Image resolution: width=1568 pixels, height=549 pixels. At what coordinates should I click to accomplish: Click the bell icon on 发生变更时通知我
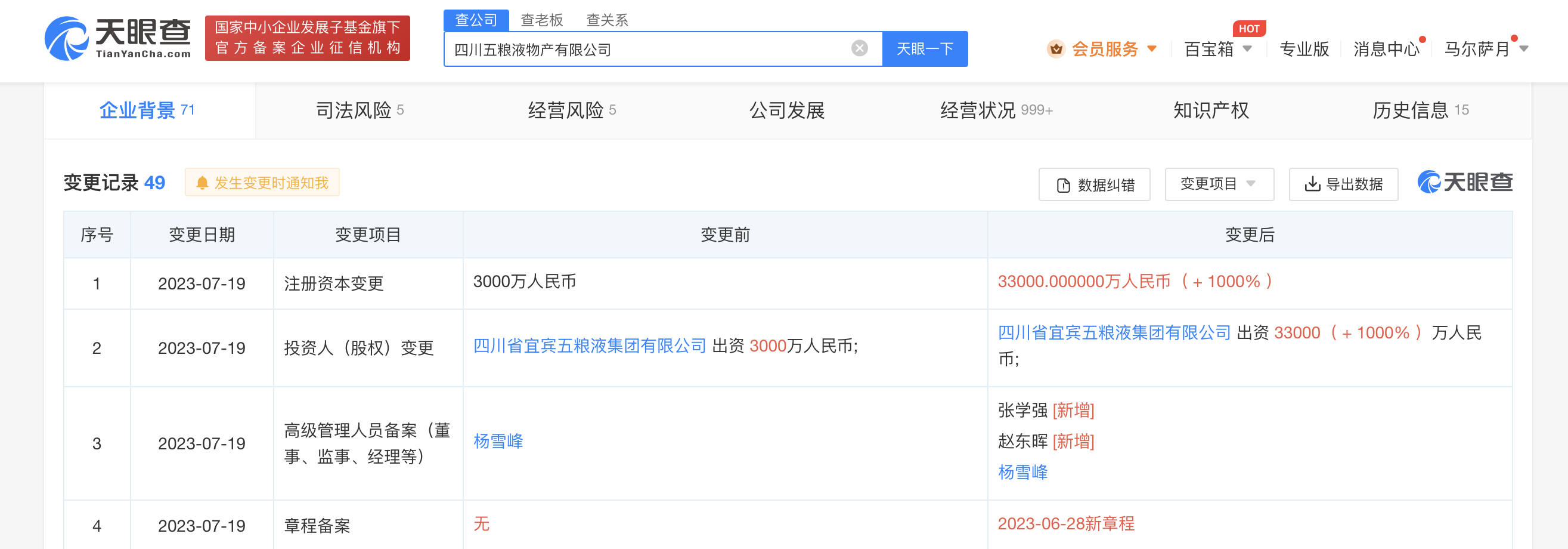click(202, 182)
